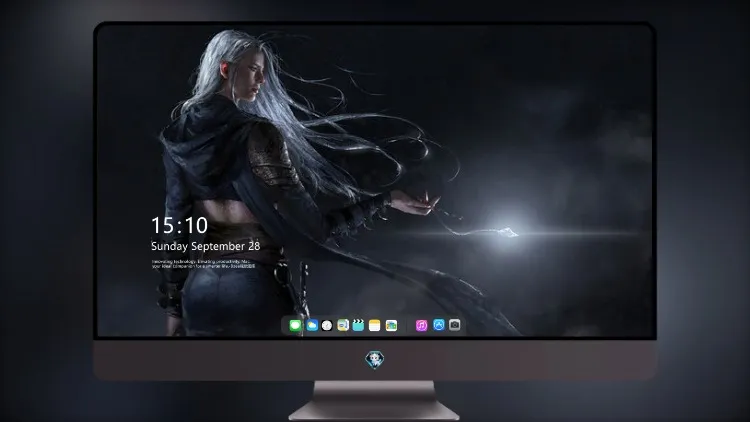This screenshot has height=422, width=750.
Task: Open the Clock app in the dock
Action: 327,325
